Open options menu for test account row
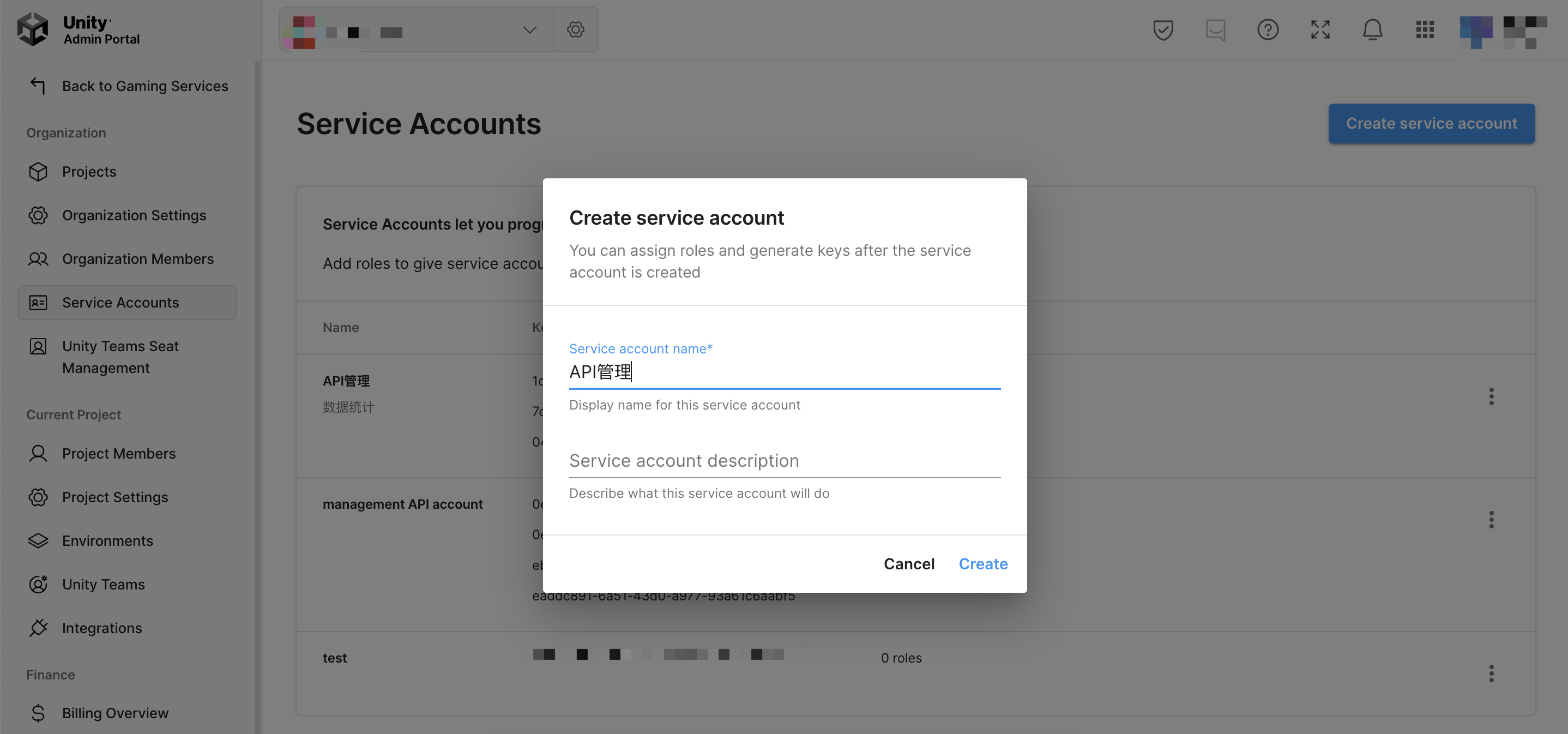This screenshot has height=734, width=1568. coord(1491,673)
